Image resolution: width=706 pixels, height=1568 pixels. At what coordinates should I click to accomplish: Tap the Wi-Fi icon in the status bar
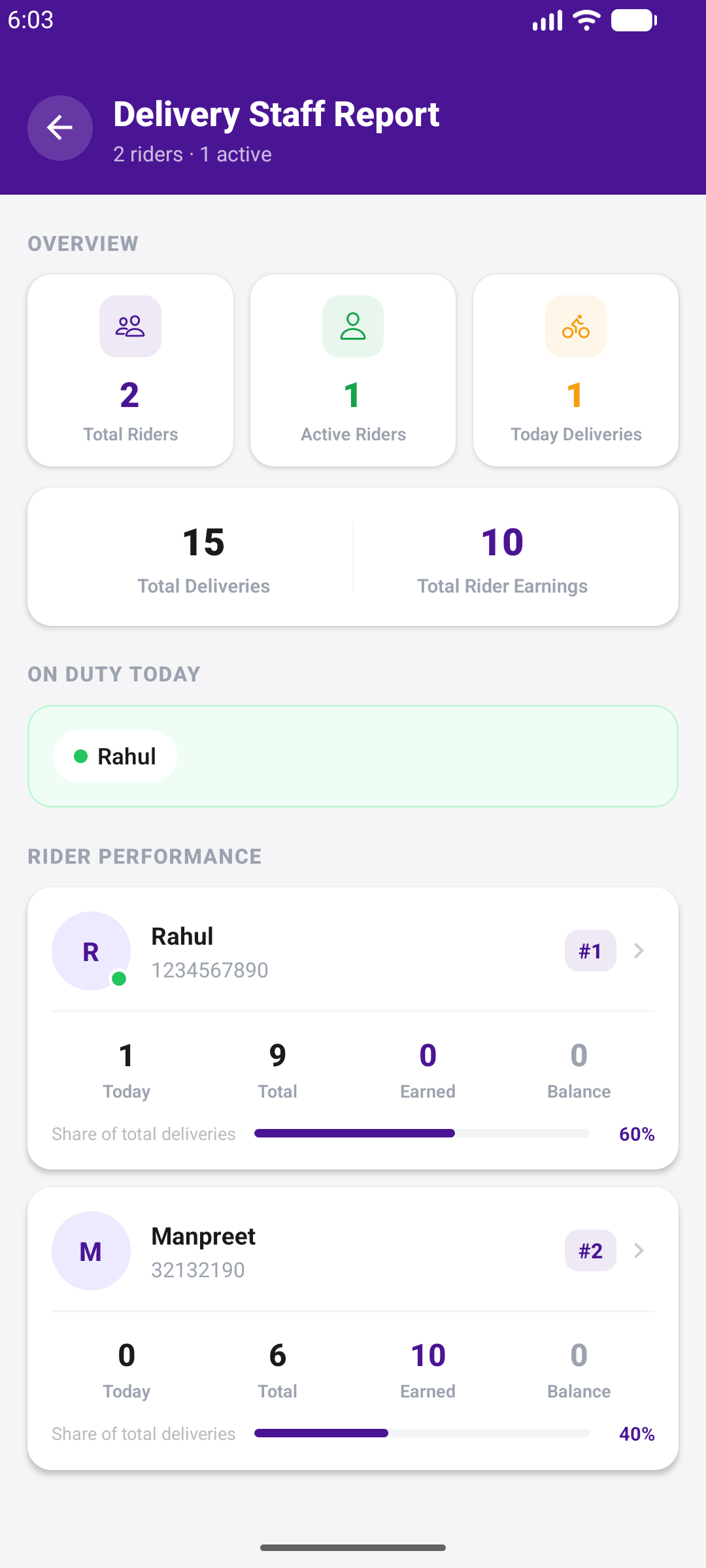point(586,20)
